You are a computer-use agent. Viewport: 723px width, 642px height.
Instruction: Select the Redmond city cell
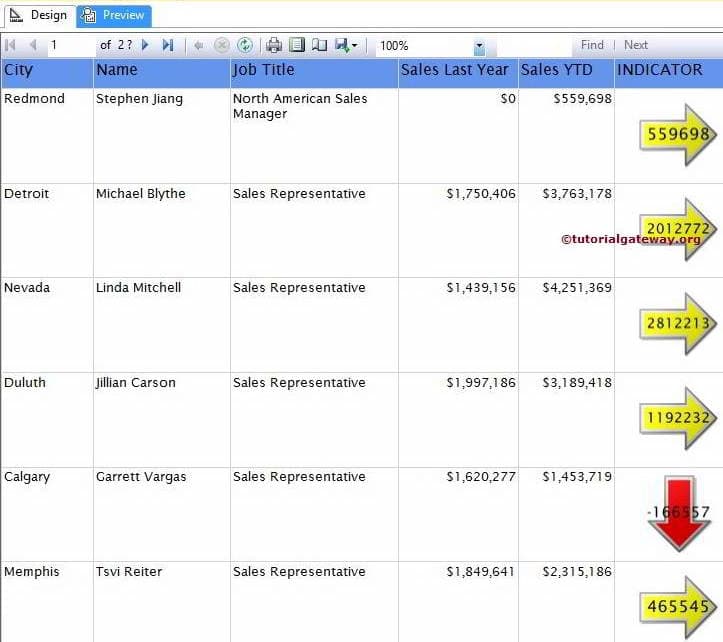[x=47, y=136]
